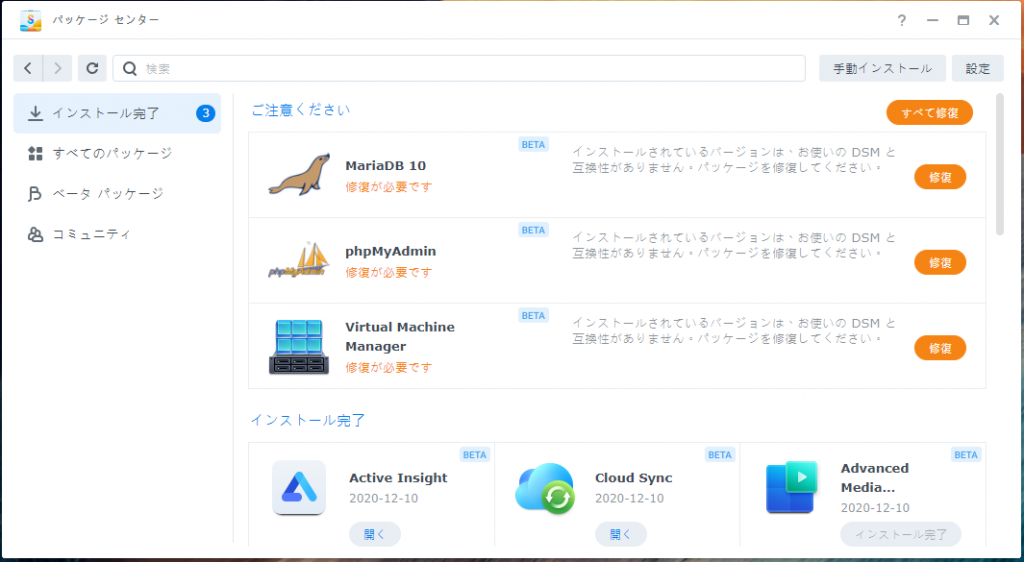Click the magnifier search icon

coord(130,69)
